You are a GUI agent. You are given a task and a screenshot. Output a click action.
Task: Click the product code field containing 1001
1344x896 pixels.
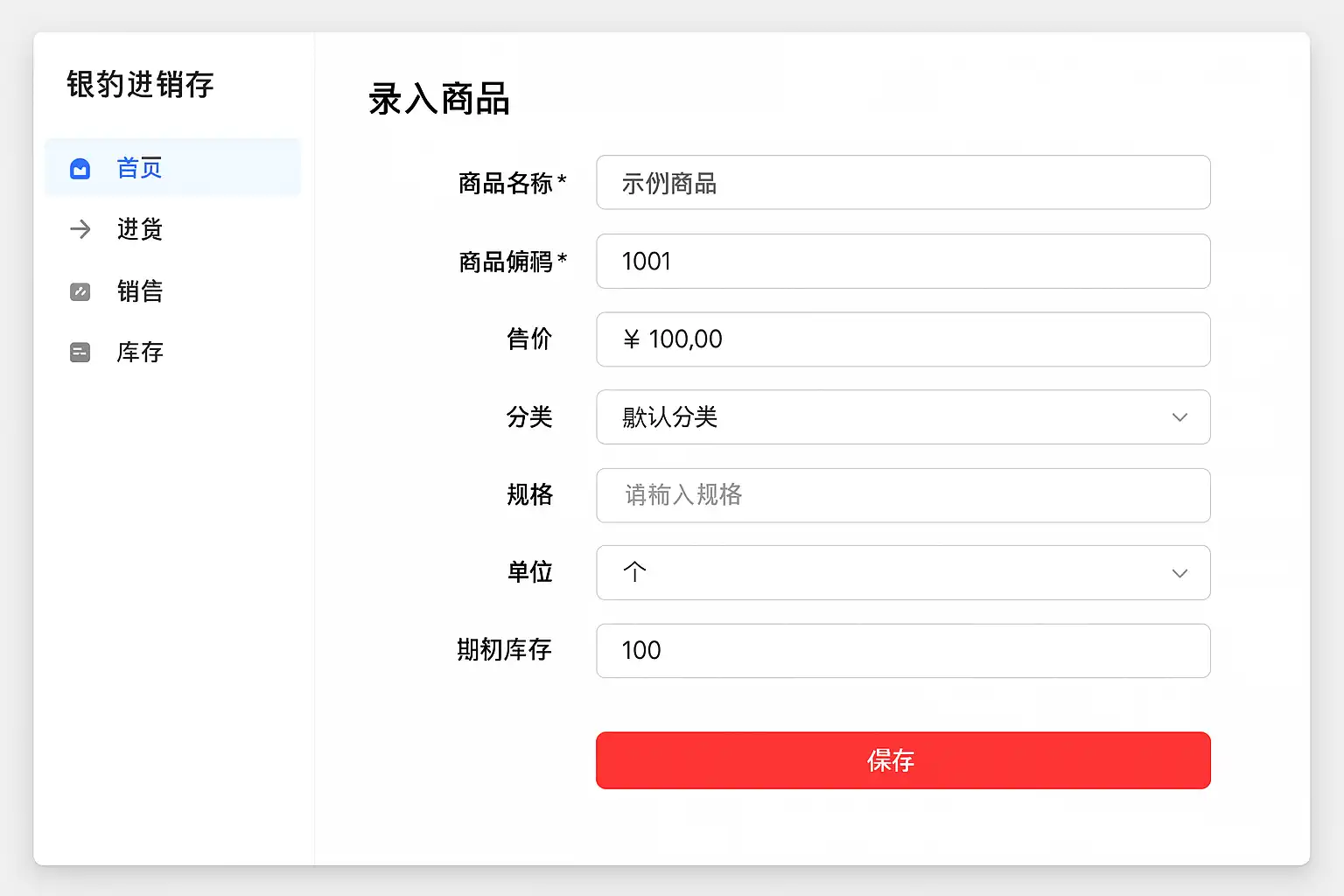point(903,262)
